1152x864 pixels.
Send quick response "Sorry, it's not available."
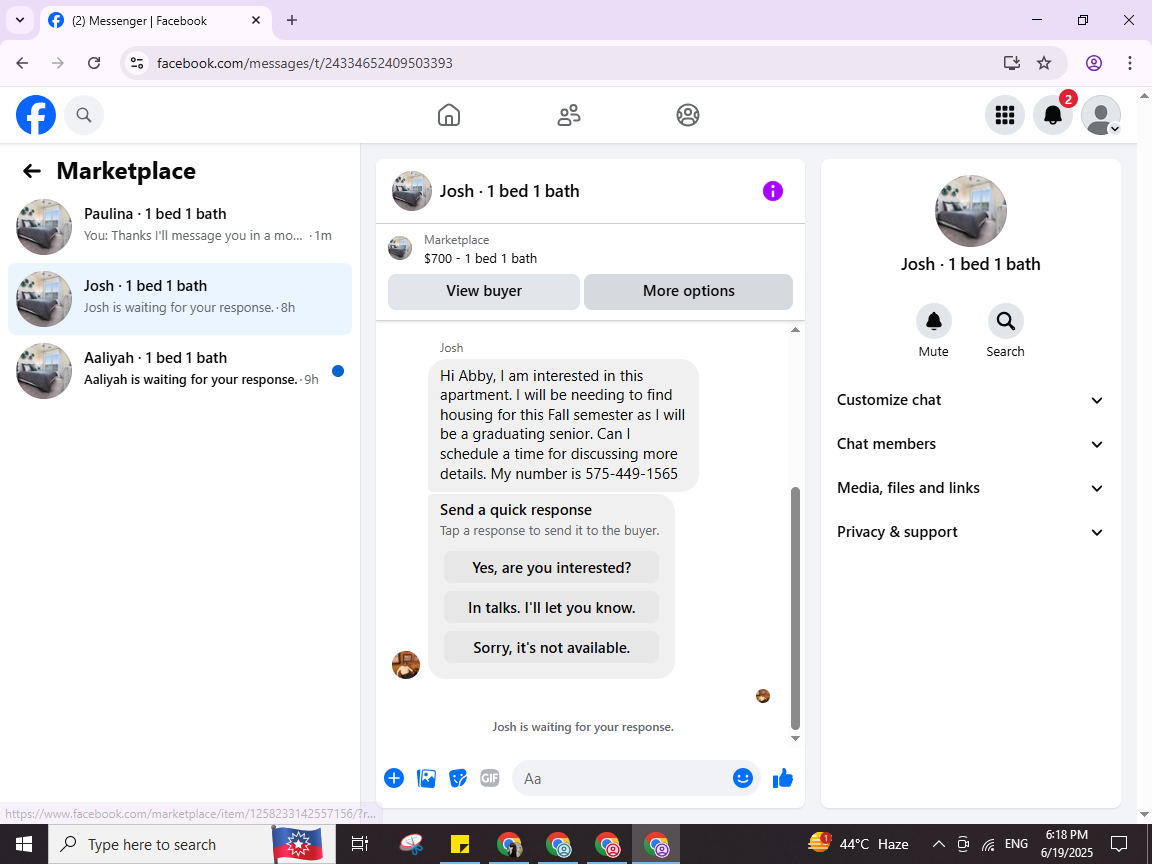[551, 648]
